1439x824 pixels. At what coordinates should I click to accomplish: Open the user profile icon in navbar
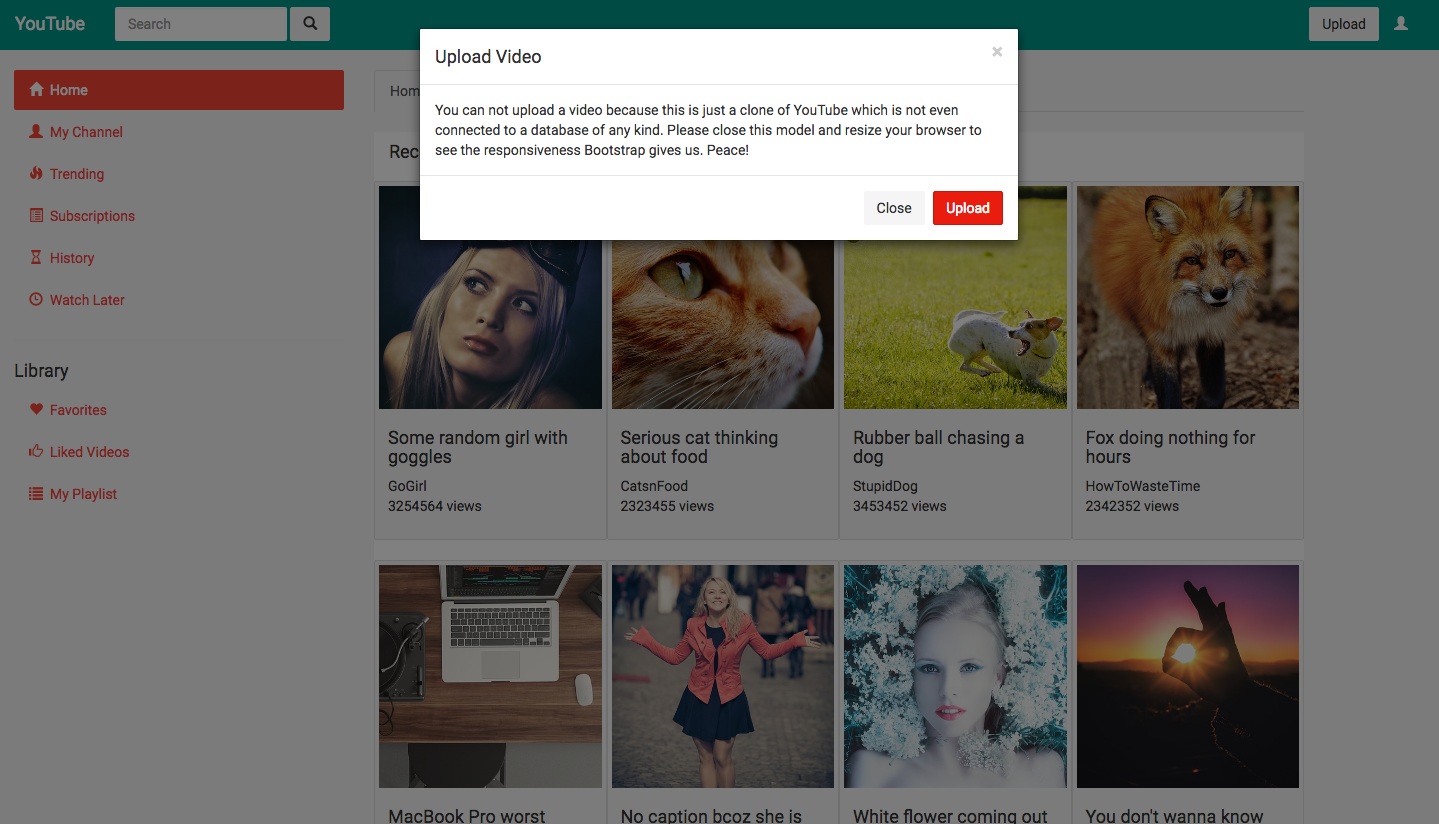[1401, 24]
